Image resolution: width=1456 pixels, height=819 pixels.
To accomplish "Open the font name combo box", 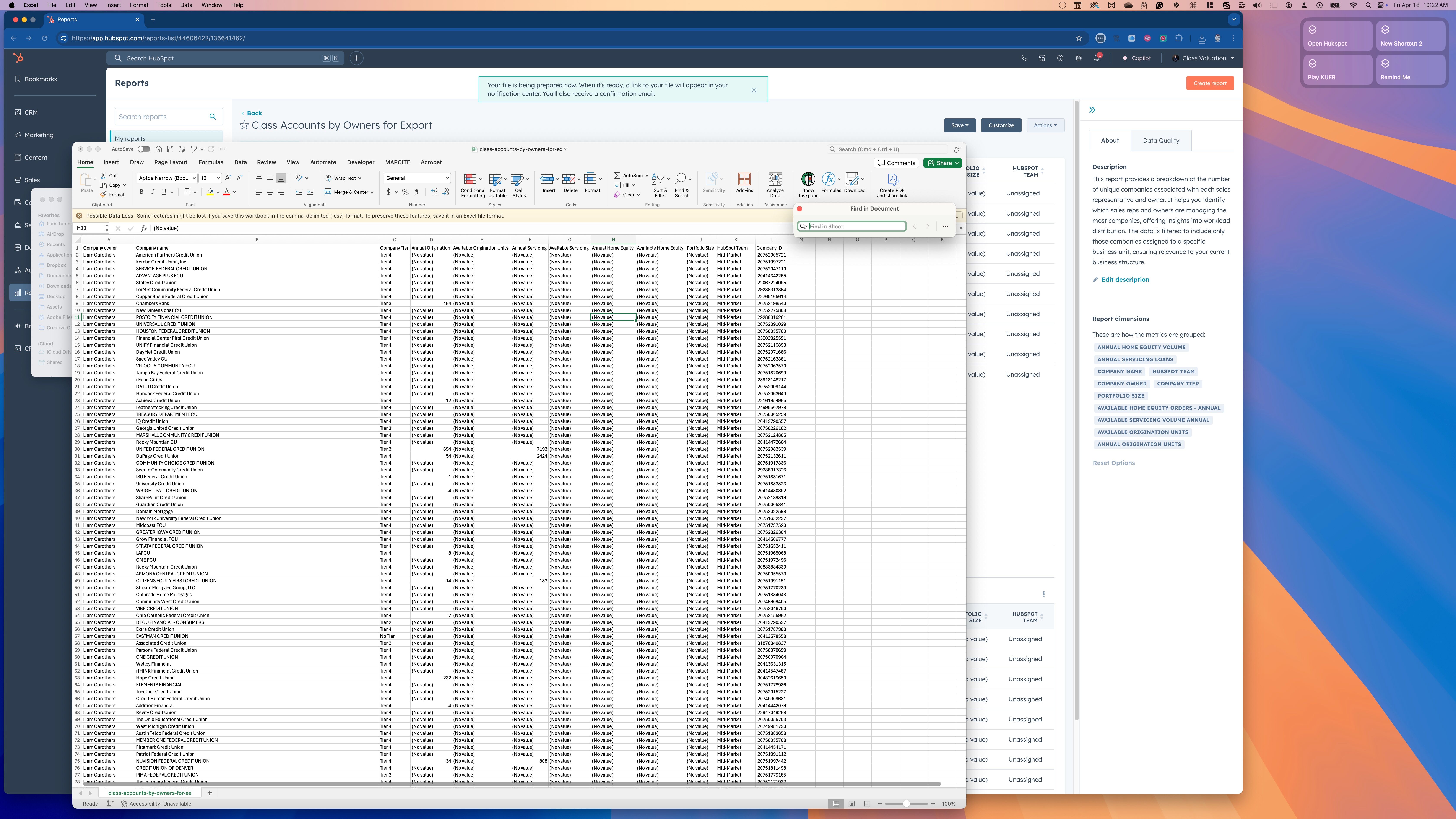I will click(x=167, y=178).
